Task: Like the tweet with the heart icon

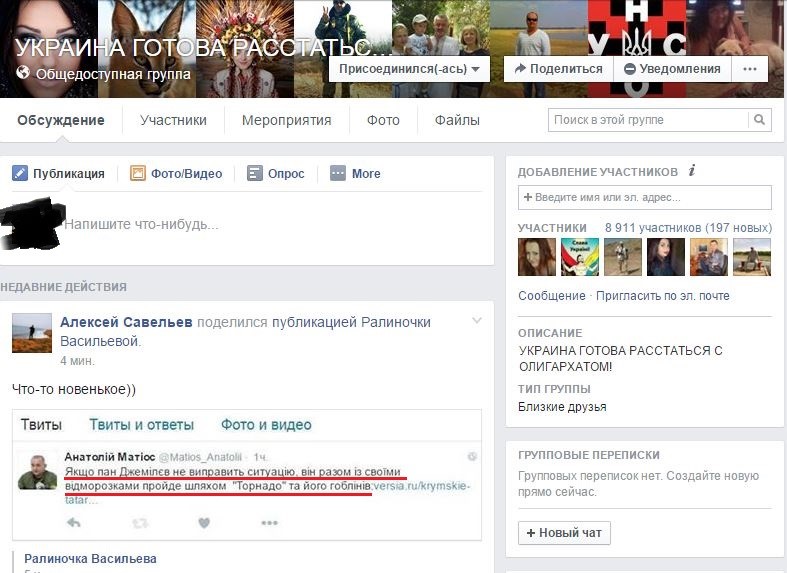Action: tap(204, 523)
